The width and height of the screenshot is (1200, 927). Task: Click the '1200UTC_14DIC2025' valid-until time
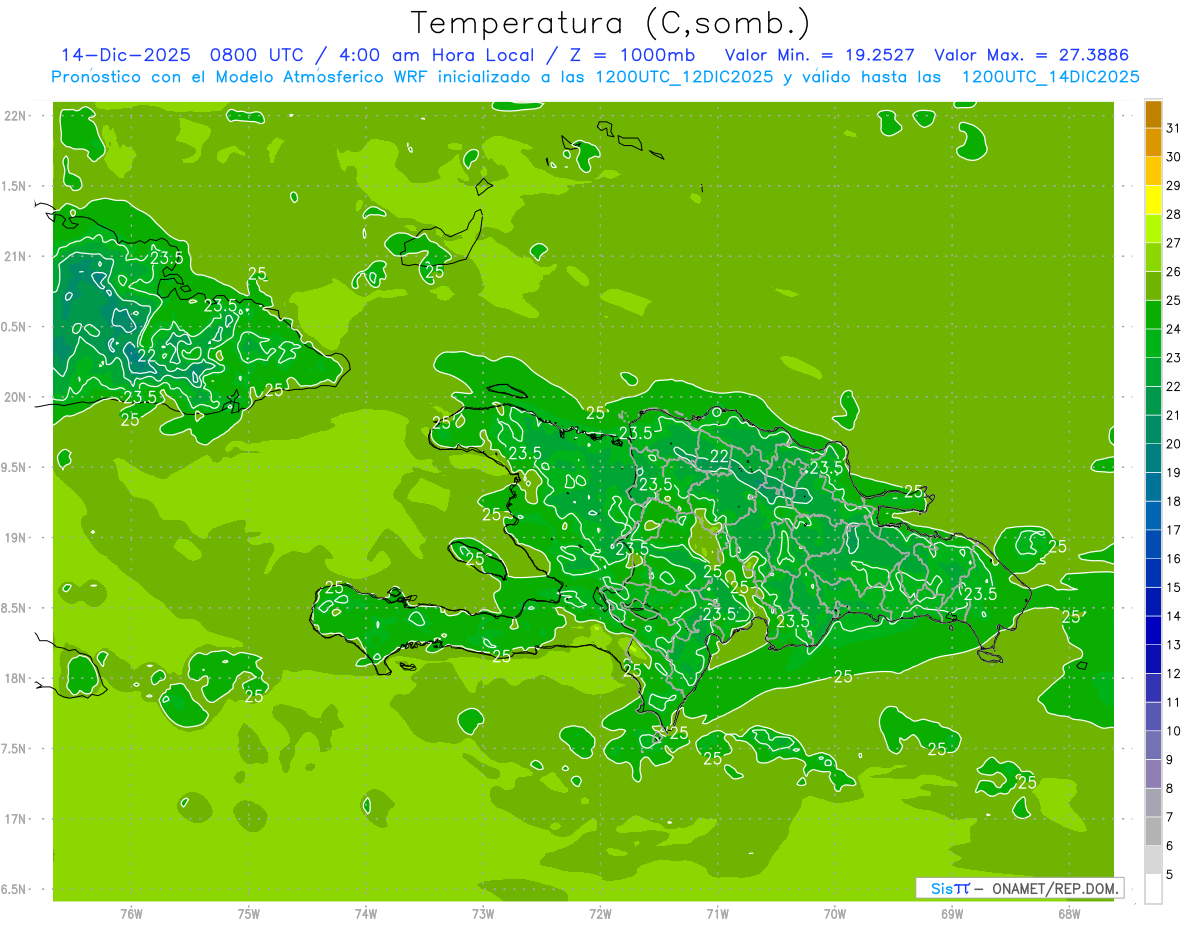click(x=1050, y=77)
